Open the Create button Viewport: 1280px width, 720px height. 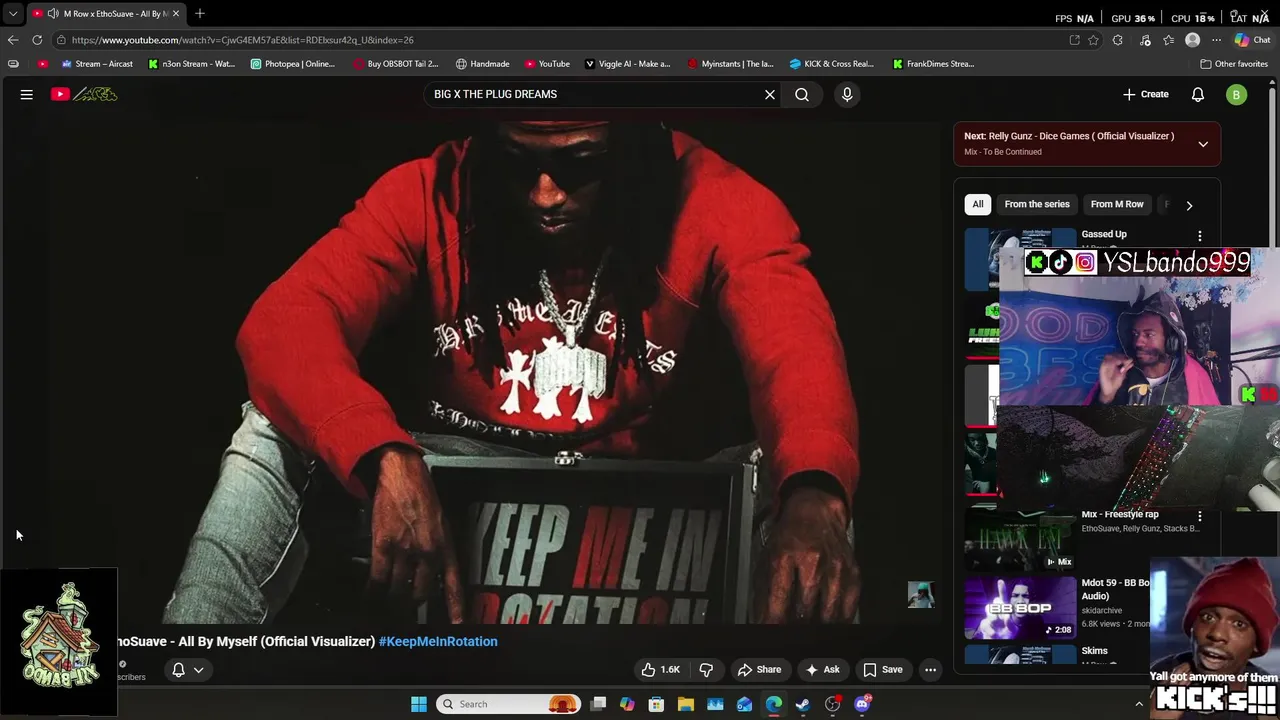(1146, 94)
